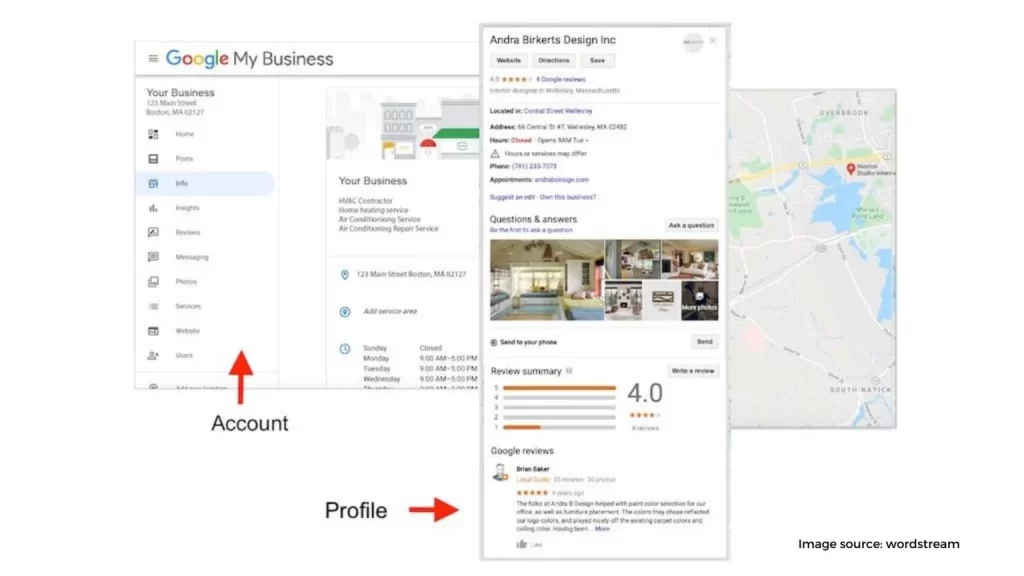Open the large living room interior photo
This screenshot has width=1024, height=576.
tap(547, 280)
